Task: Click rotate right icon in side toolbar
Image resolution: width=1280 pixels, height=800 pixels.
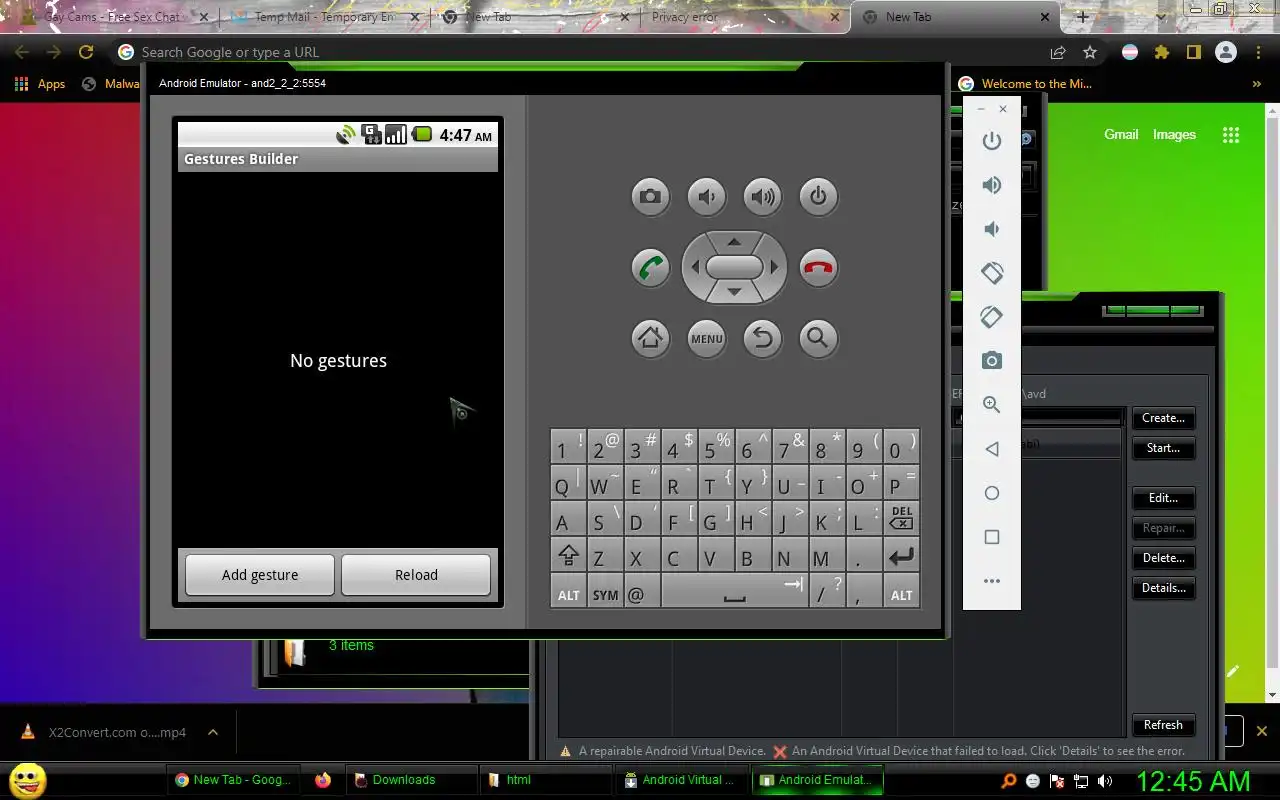Action: point(992,317)
